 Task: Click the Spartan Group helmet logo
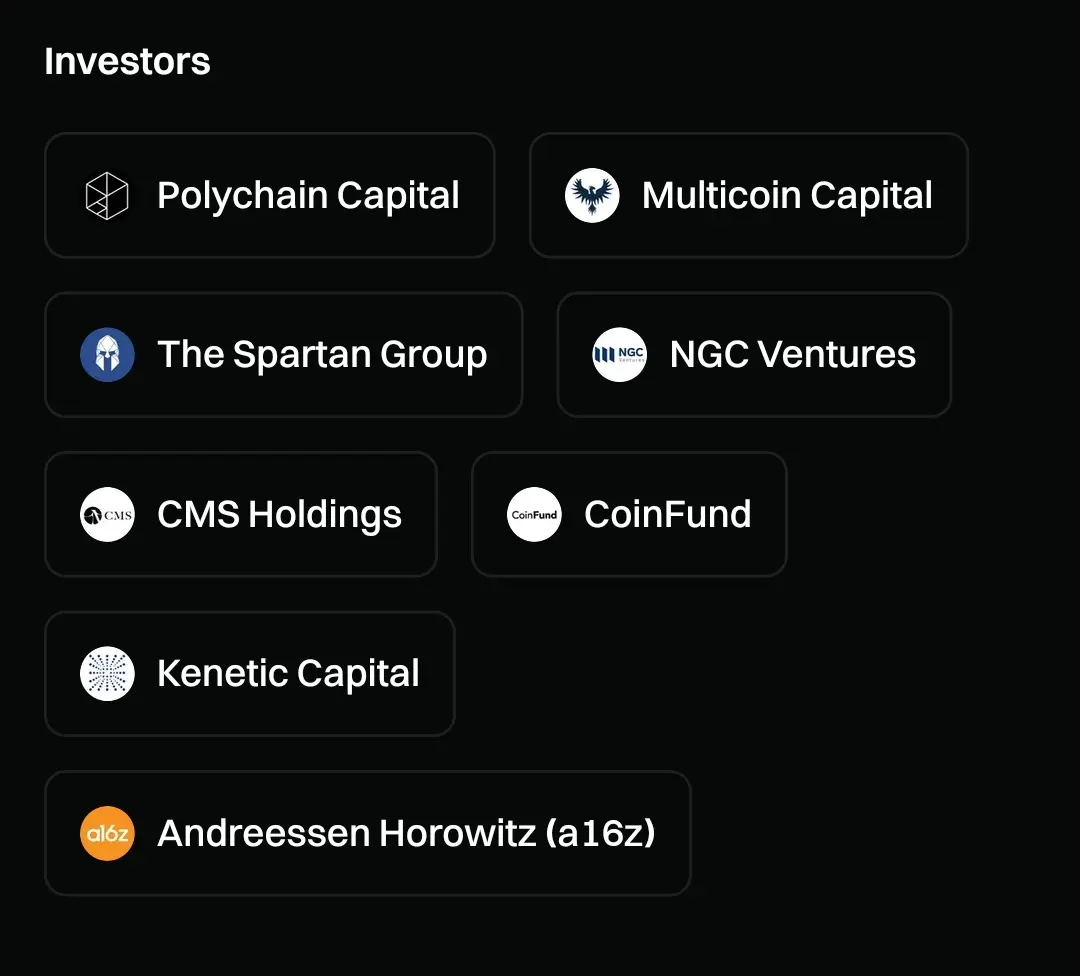click(x=107, y=355)
